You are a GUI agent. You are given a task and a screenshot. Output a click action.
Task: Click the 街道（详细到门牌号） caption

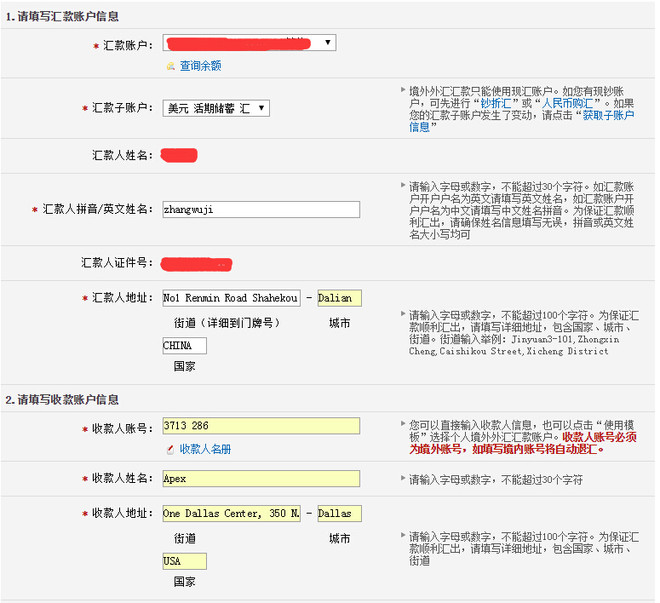[227, 323]
